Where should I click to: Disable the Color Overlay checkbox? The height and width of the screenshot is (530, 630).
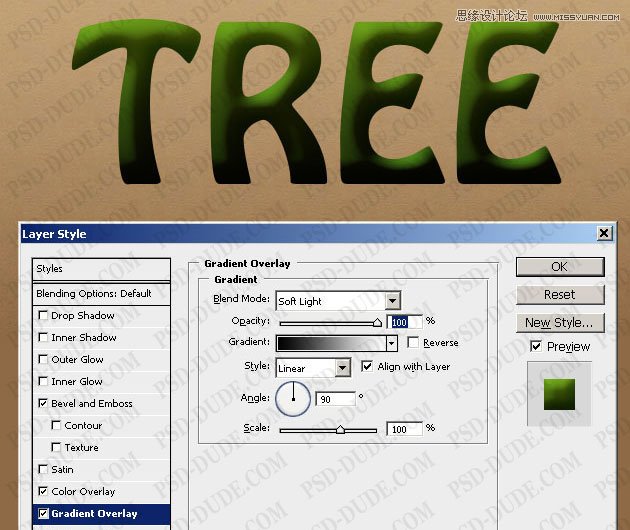click(43, 491)
